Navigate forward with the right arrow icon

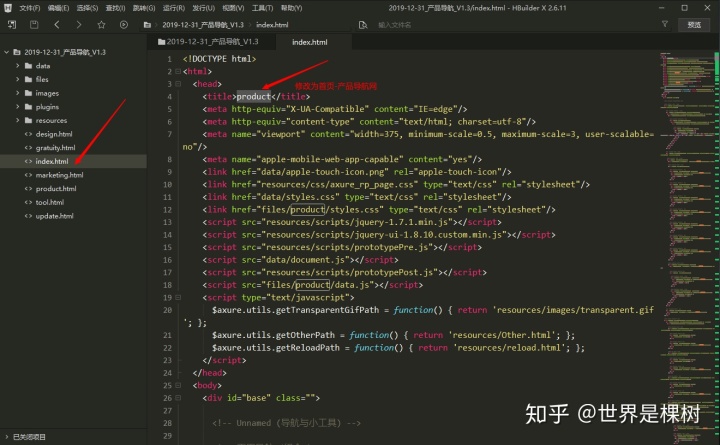(x=79, y=25)
